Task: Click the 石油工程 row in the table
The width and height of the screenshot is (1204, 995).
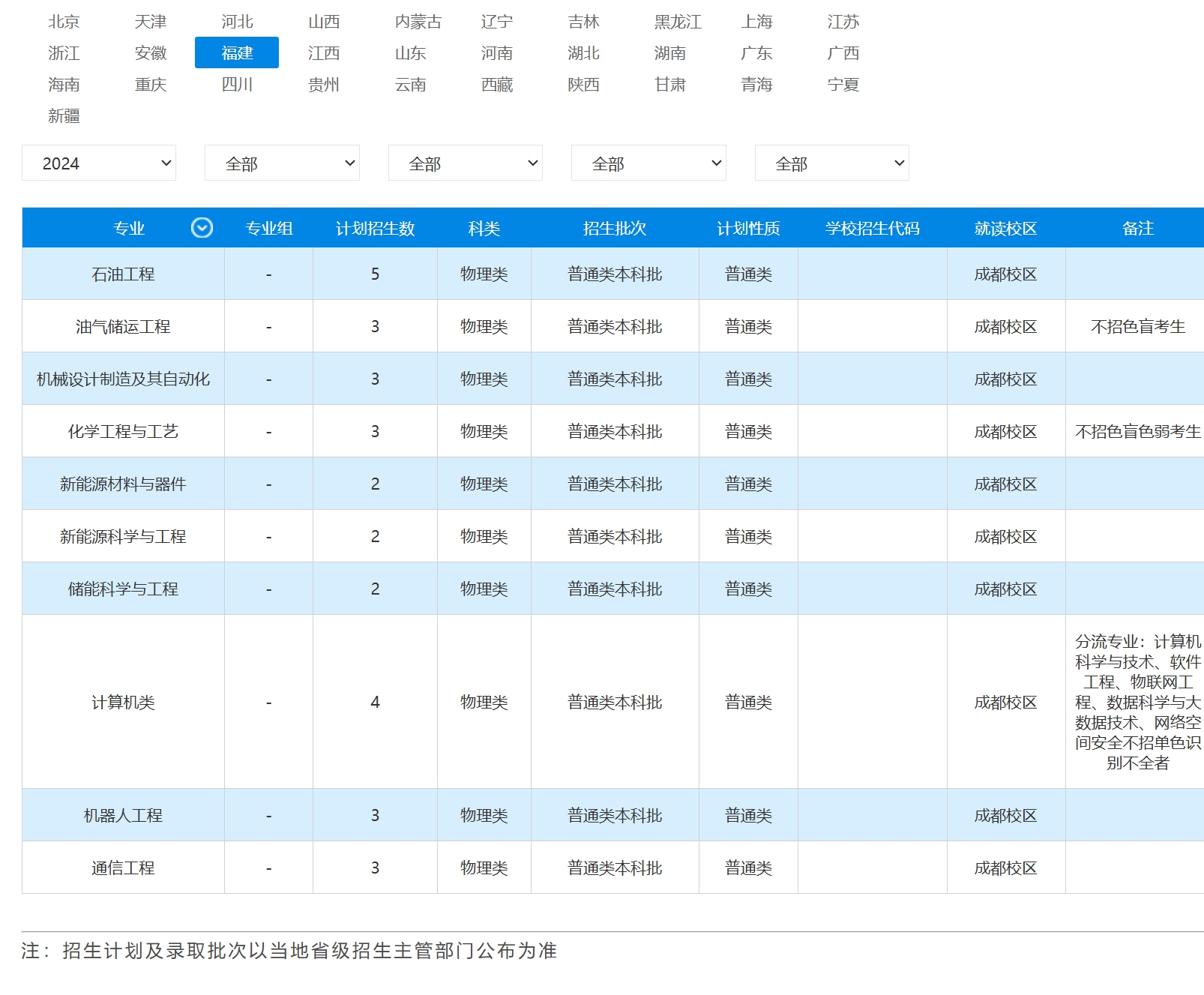Action: [x=123, y=274]
